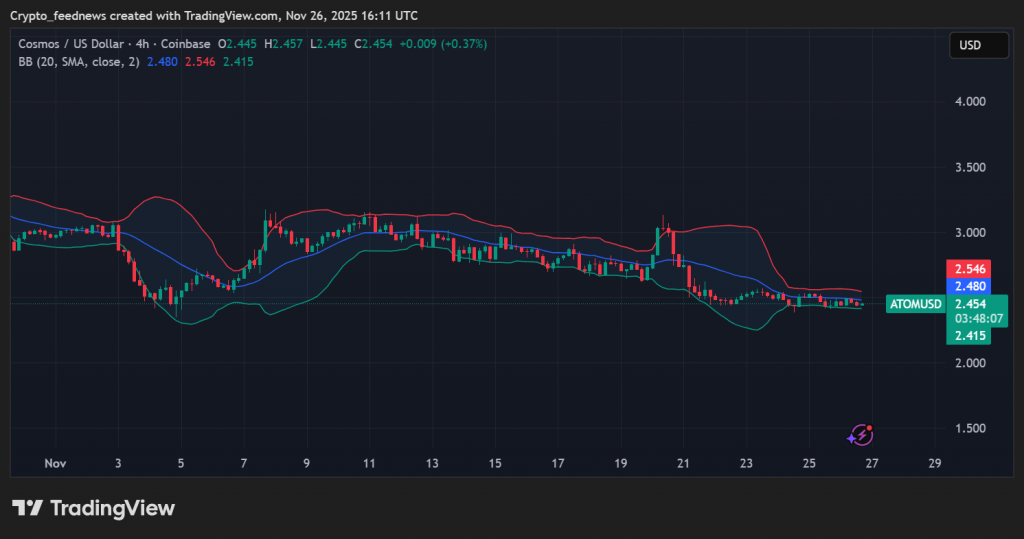Click the red 2.546 upper band label
1024x539 pixels.
[x=968, y=270]
